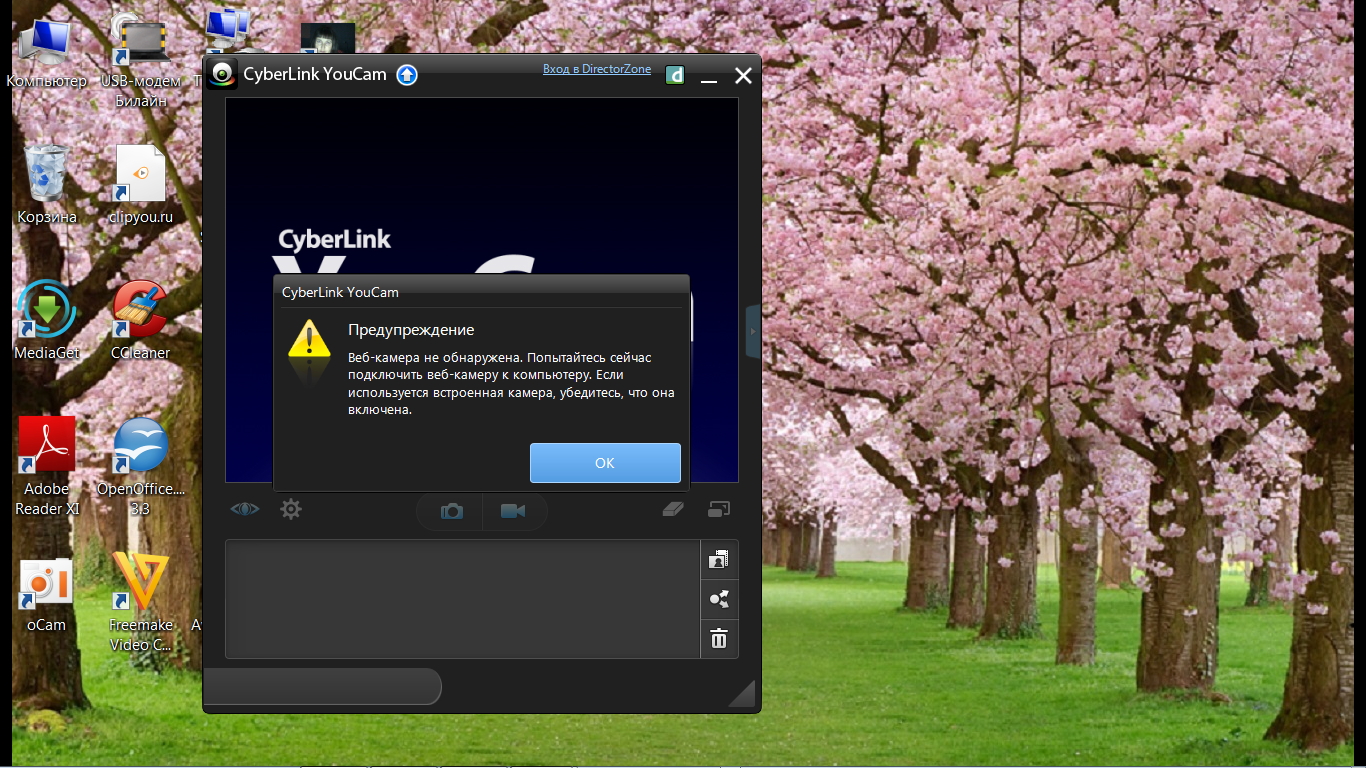Click the YouCam logo in the title bar
This screenshot has height=768, width=1366.
(x=223, y=74)
